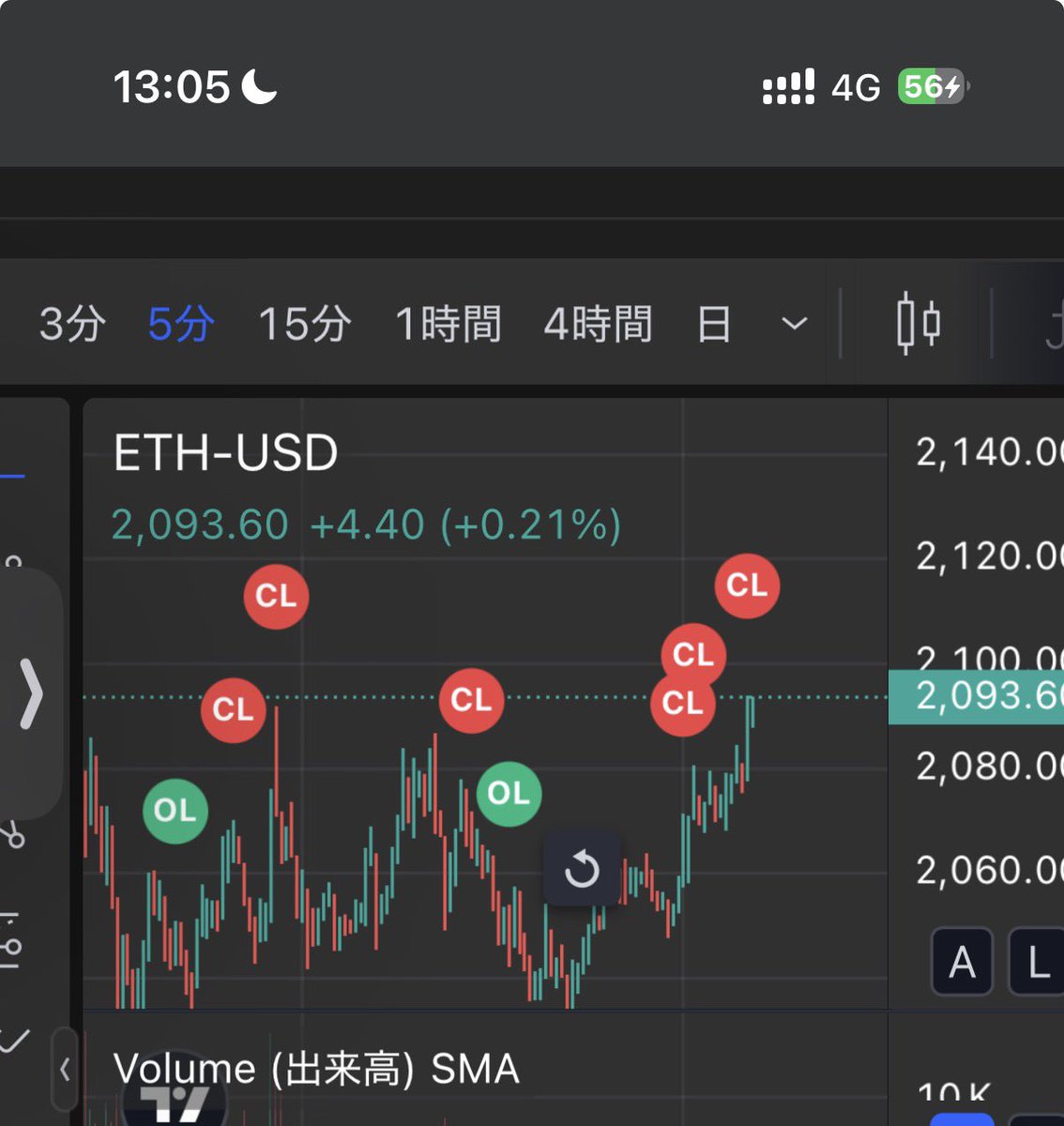Expand the more timeframes dropdown chevron
Image resolution: width=1064 pixels, height=1126 pixels.
pyautogui.click(x=794, y=325)
